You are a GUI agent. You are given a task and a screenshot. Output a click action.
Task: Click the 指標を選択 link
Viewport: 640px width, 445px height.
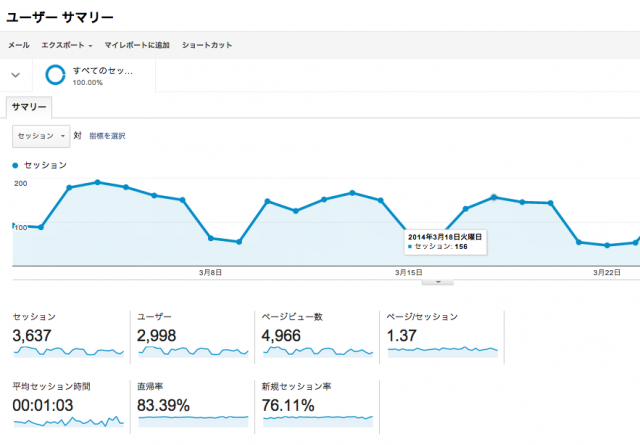pos(107,136)
